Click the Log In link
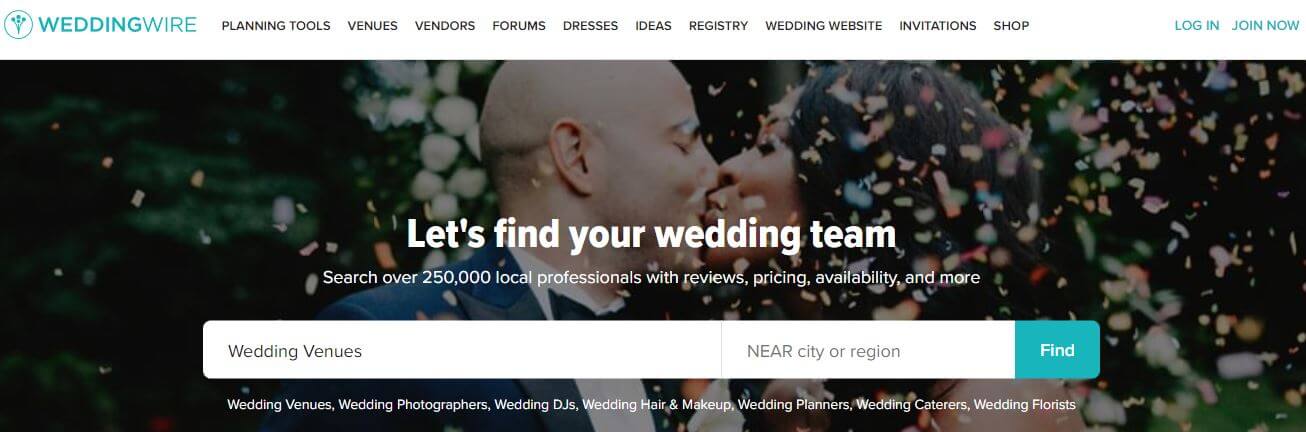 pos(1197,26)
